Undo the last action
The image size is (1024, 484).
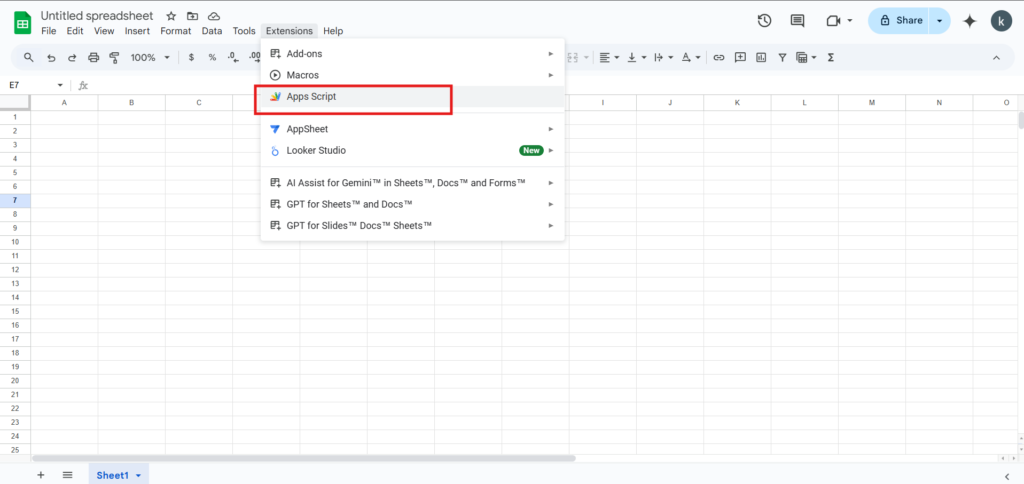pos(51,57)
